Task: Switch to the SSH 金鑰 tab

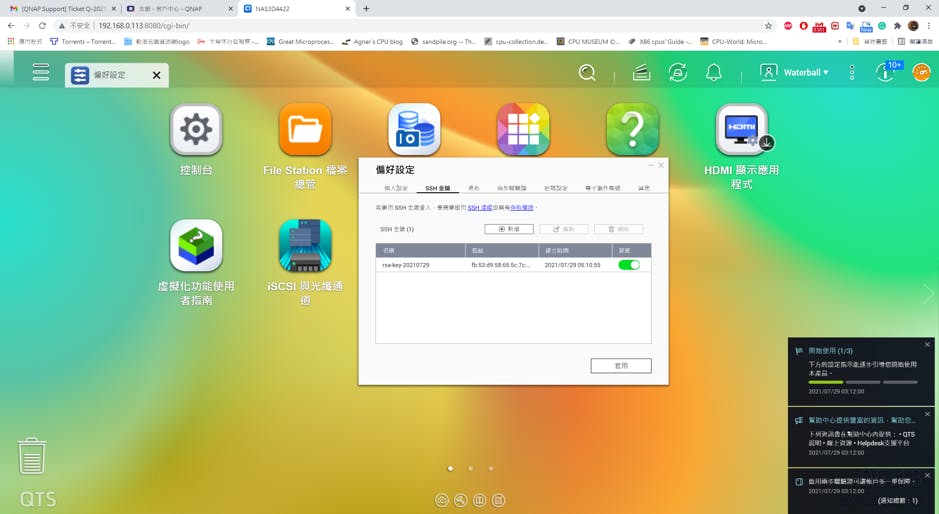Action: click(437, 188)
